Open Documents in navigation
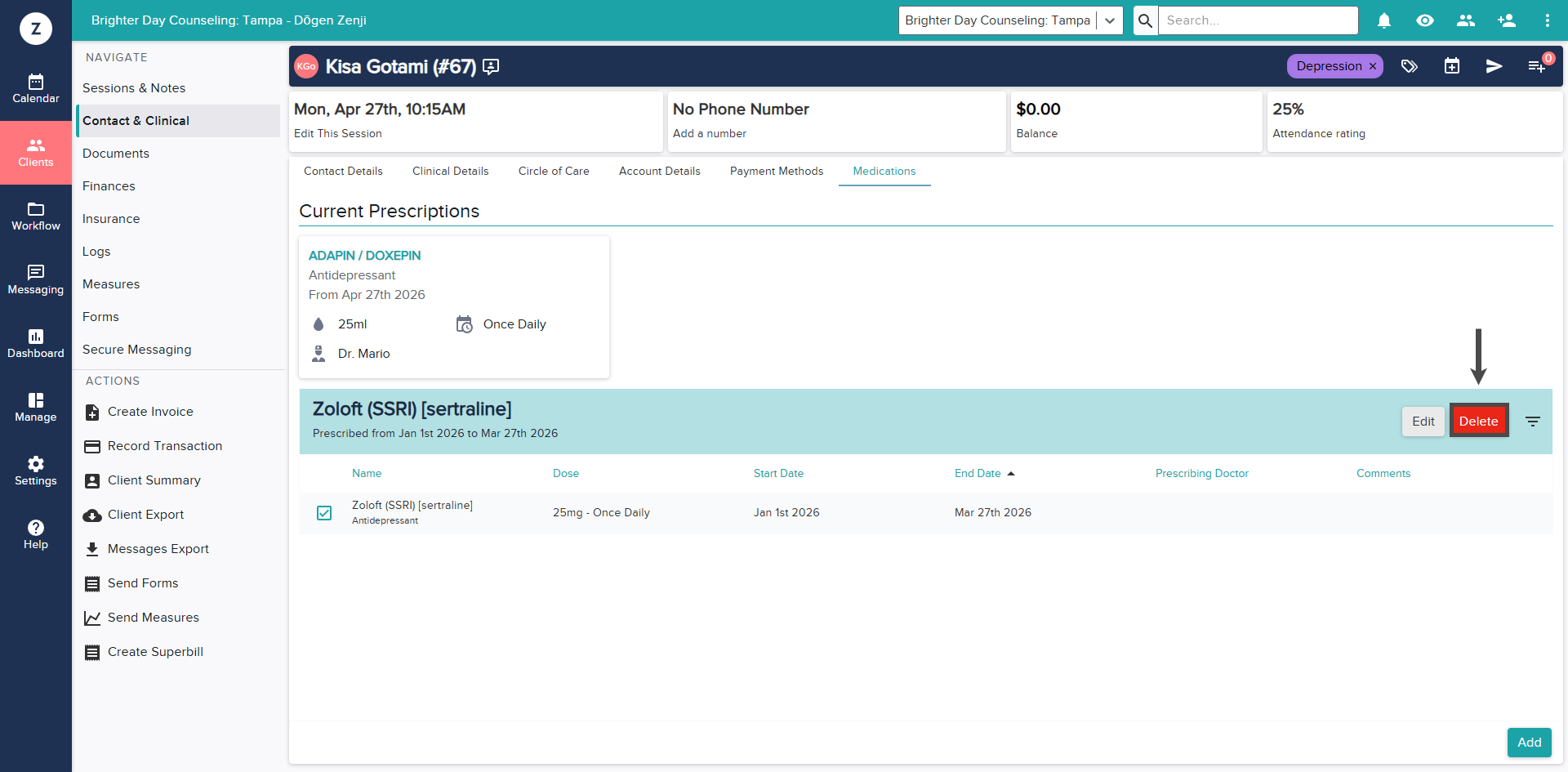The width and height of the screenshot is (1568, 772). click(178, 154)
